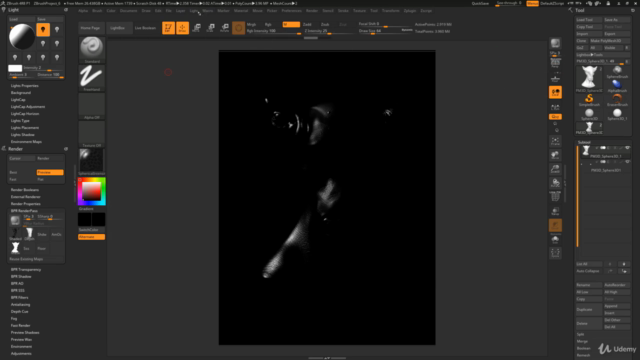Expand the BPR Transparency section
This screenshot has width=640, height=360.
(26, 269)
